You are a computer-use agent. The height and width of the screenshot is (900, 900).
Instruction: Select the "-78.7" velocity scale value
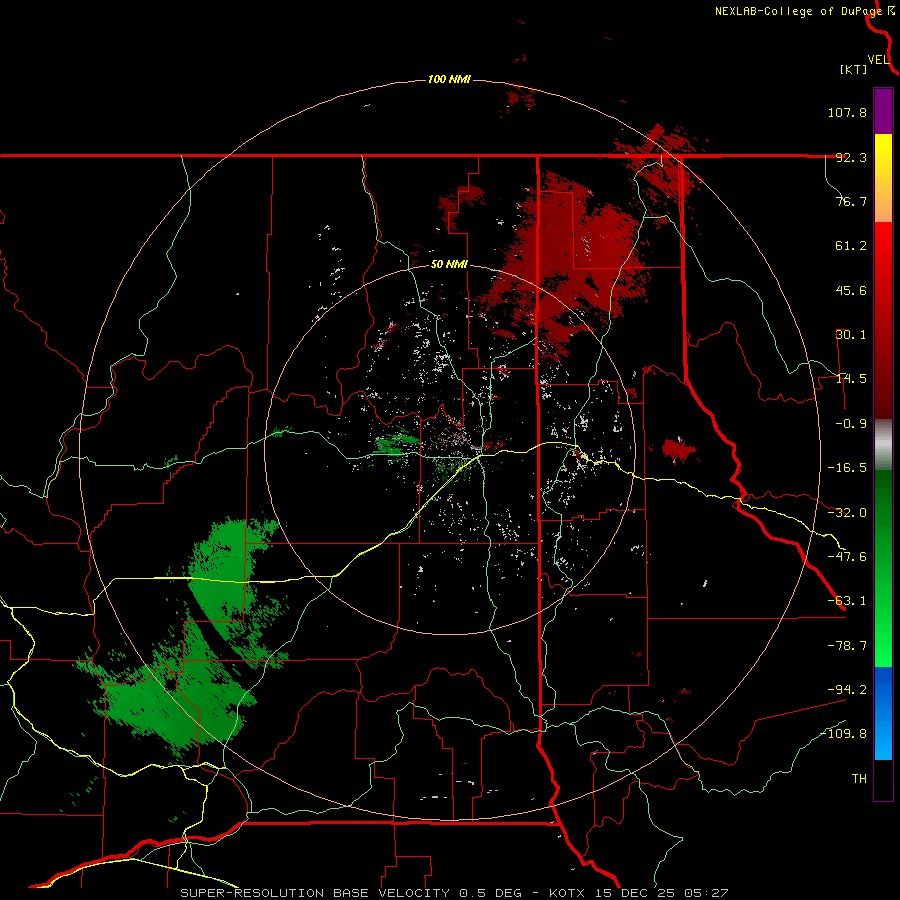(847, 646)
